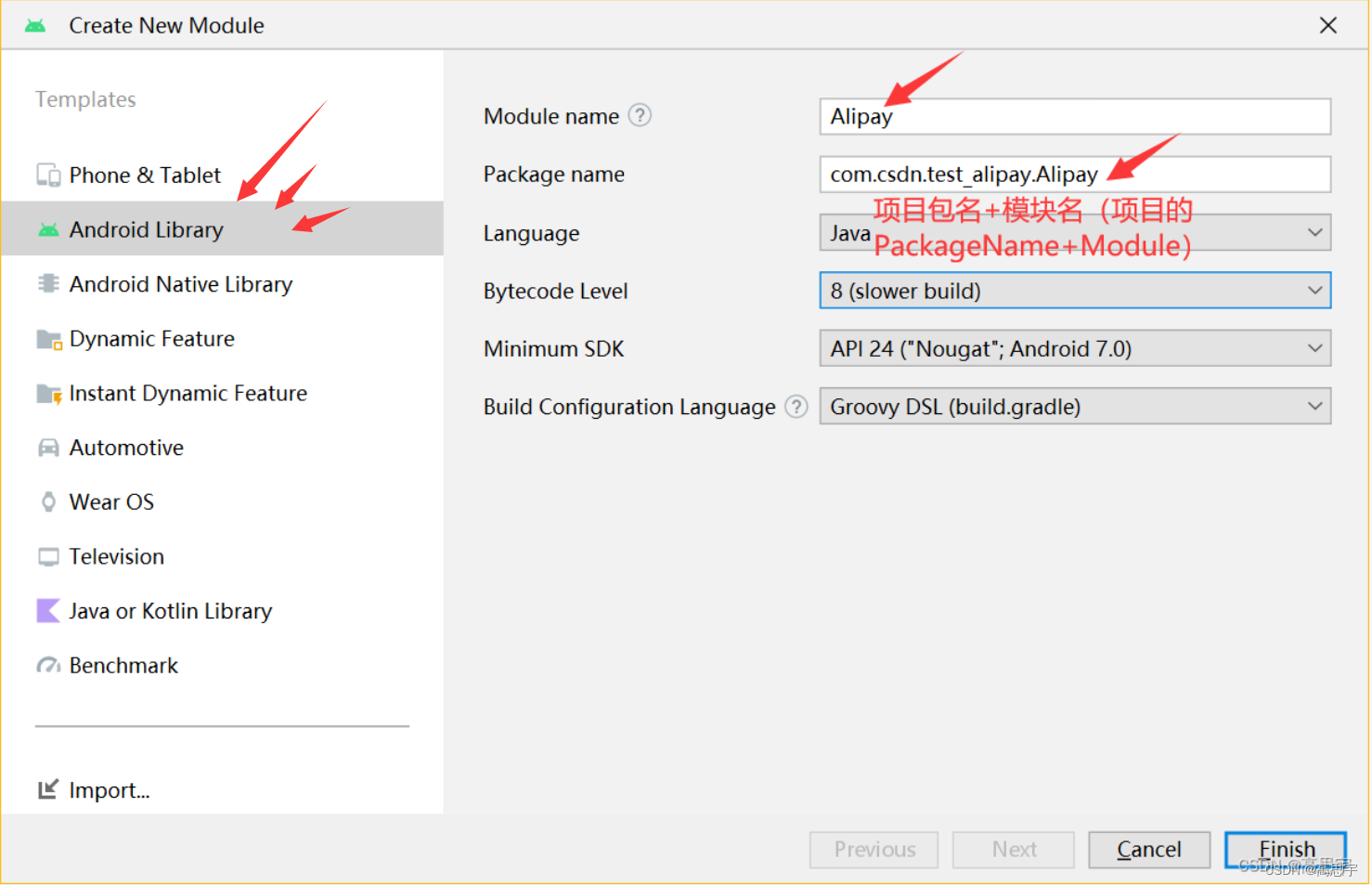Click the Android Native Library chip icon
This screenshot has width=1372, height=885.
48,283
